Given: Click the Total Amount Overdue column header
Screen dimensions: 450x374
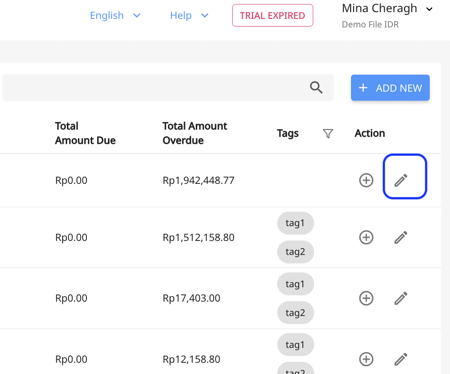Looking at the screenshot, I should [195, 133].
